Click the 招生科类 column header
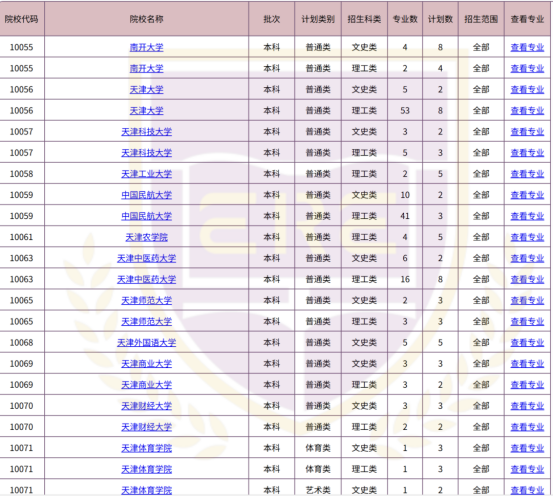553x497 pixels. [x=364, y=19]
